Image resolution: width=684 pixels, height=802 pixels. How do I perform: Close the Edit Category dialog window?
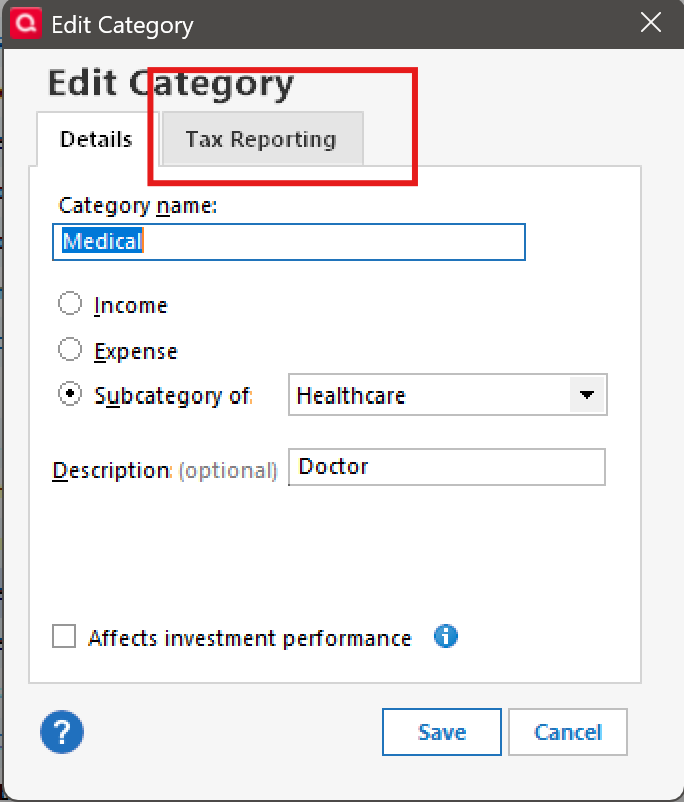(651, 23)
